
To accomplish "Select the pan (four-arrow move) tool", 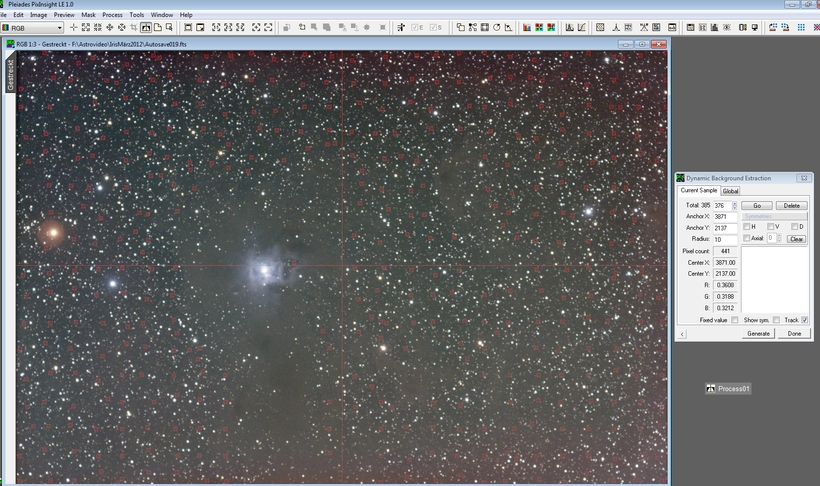I will 110,27.
